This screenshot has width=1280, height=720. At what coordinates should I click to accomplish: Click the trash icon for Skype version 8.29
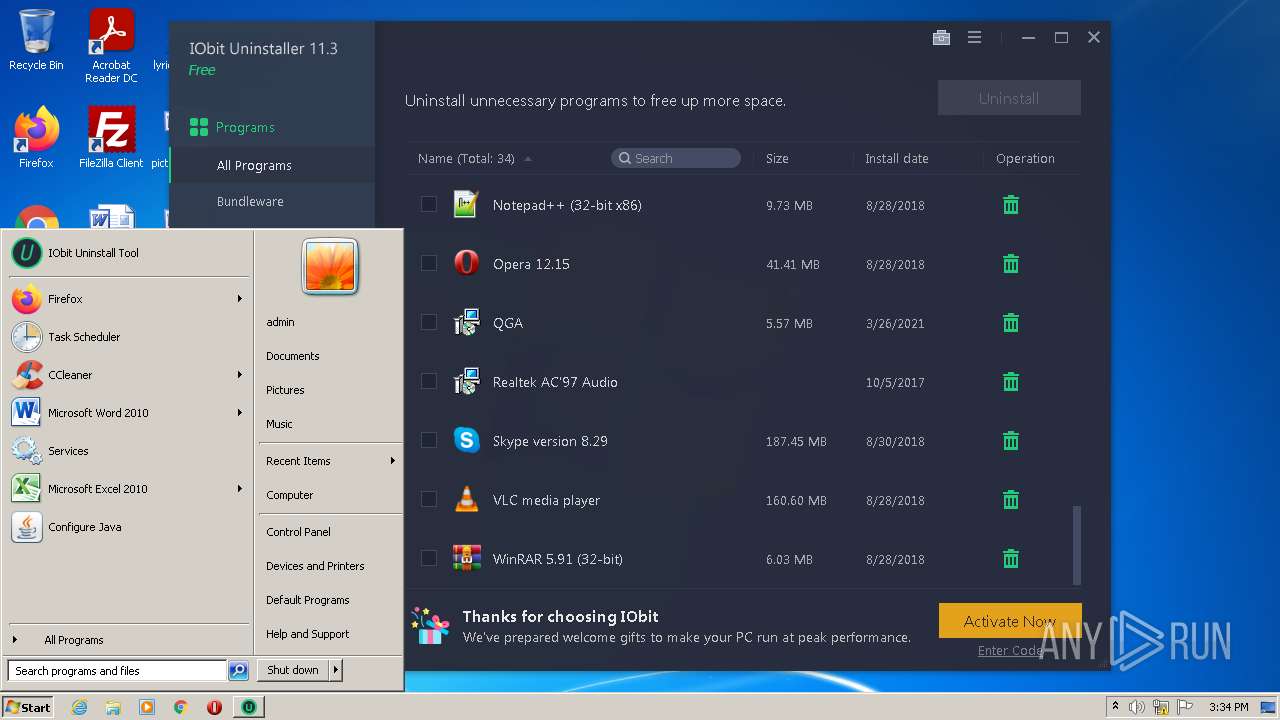coord(1011,441)
